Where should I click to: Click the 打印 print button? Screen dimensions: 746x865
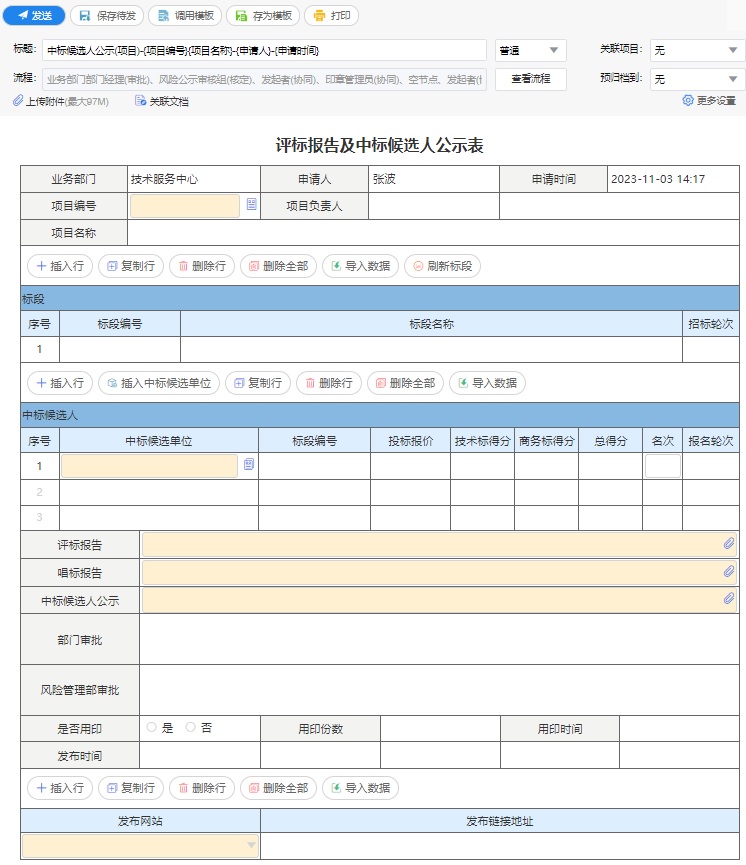[332, 15]
